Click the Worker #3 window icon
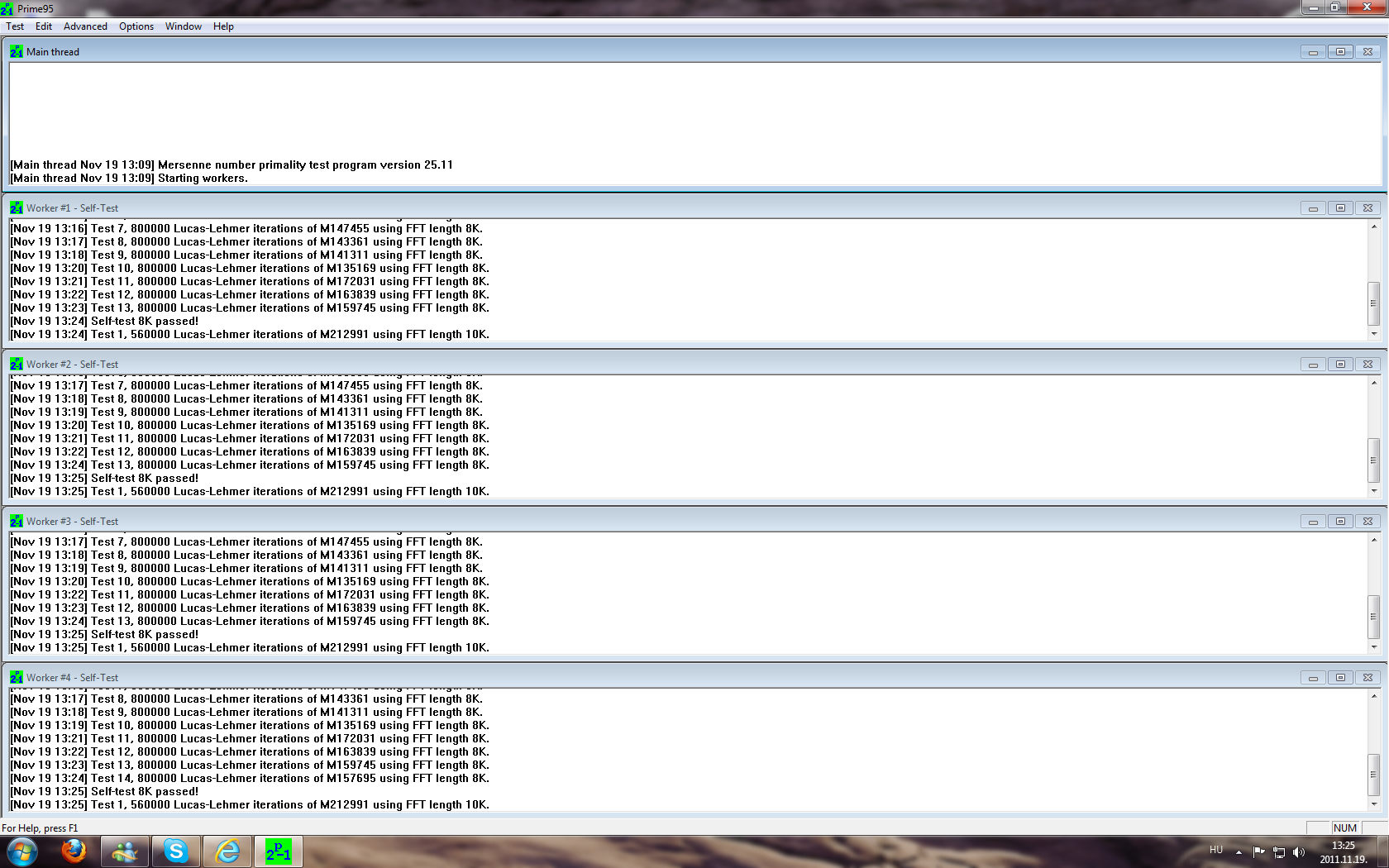 (17, 521)
